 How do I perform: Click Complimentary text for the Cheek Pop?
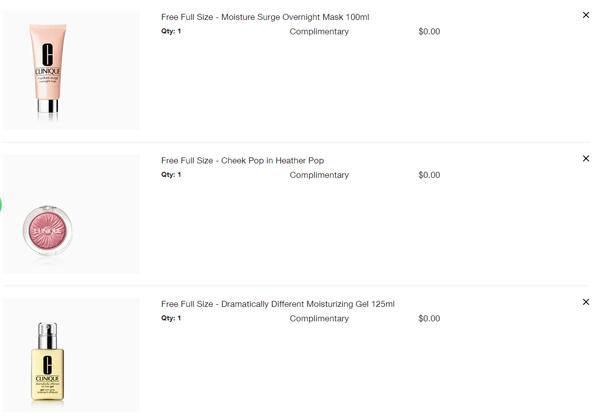(319, 175)
